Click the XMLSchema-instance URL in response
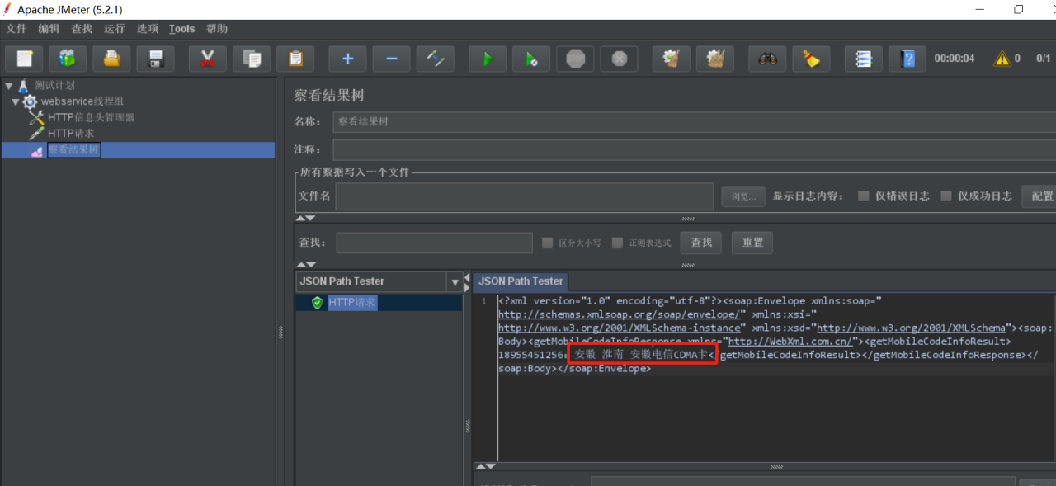 [x=620, y=328]
